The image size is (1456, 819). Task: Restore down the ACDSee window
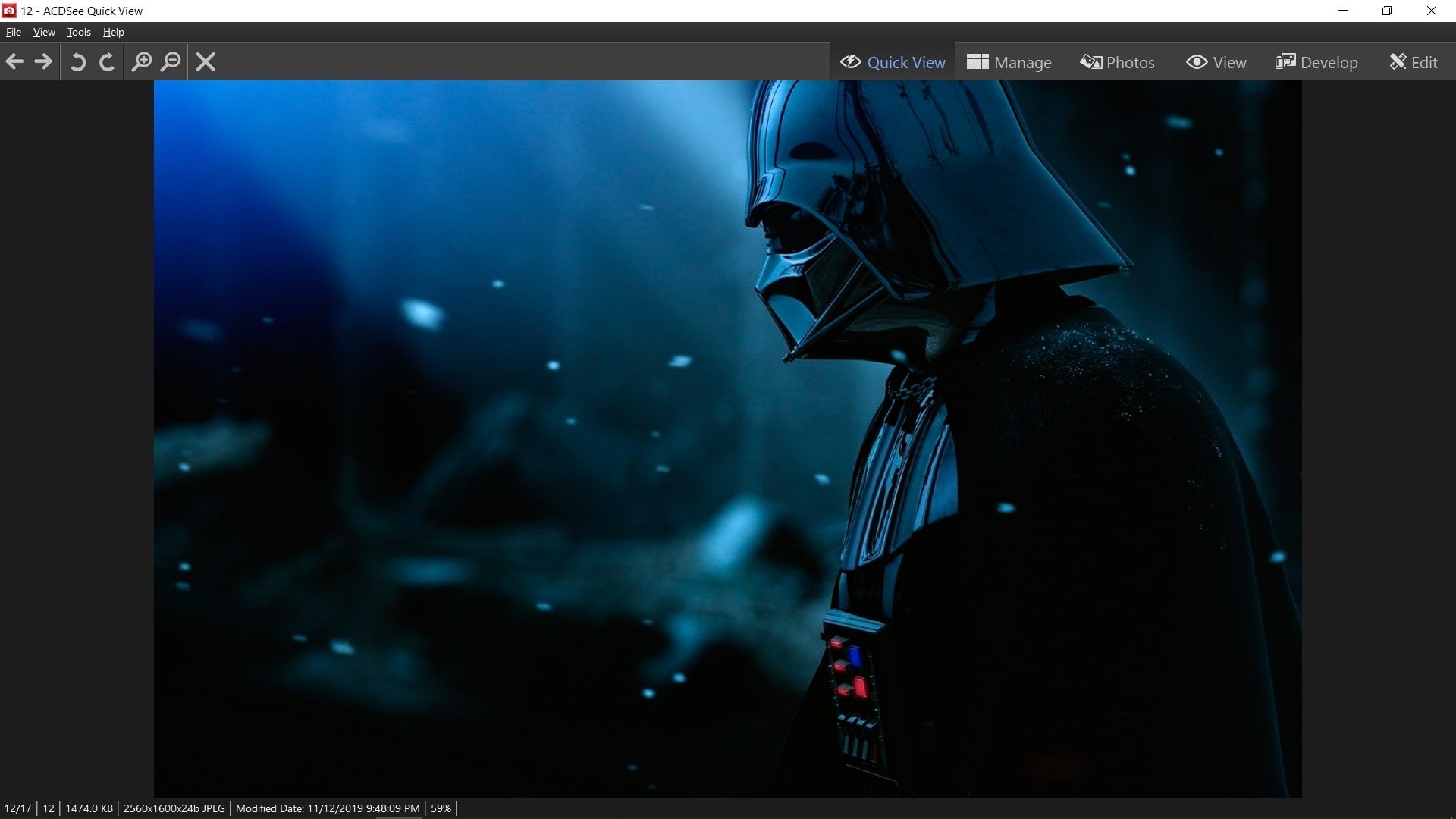tap(1387, 11)
